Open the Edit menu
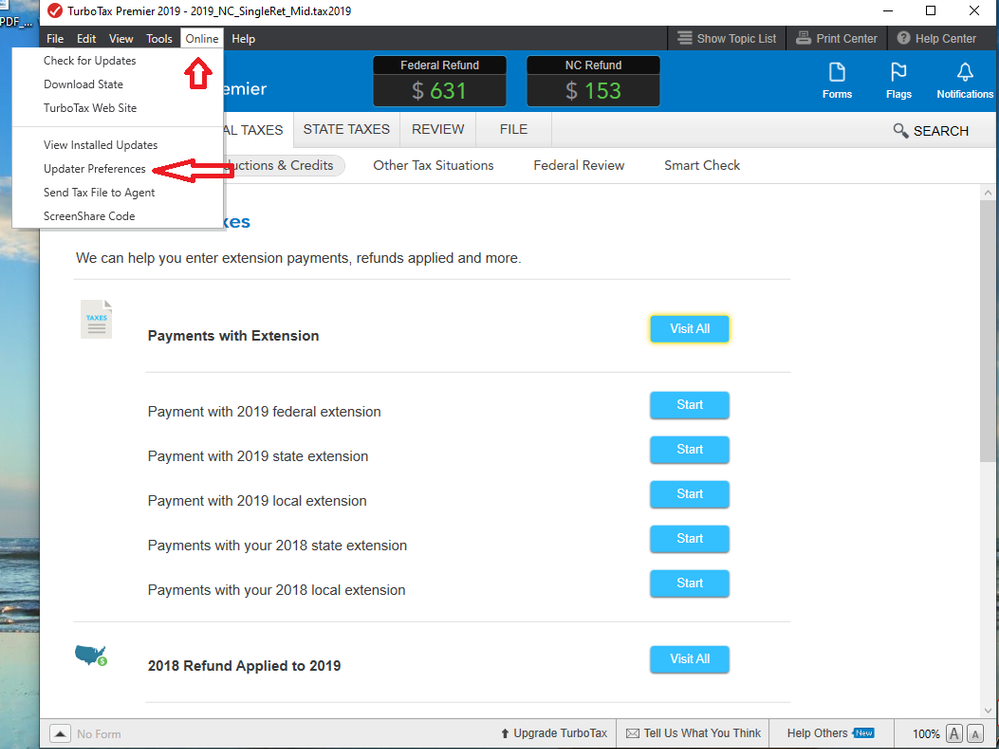Viewport: 999px width, 749px height. (x=86, y=39)
